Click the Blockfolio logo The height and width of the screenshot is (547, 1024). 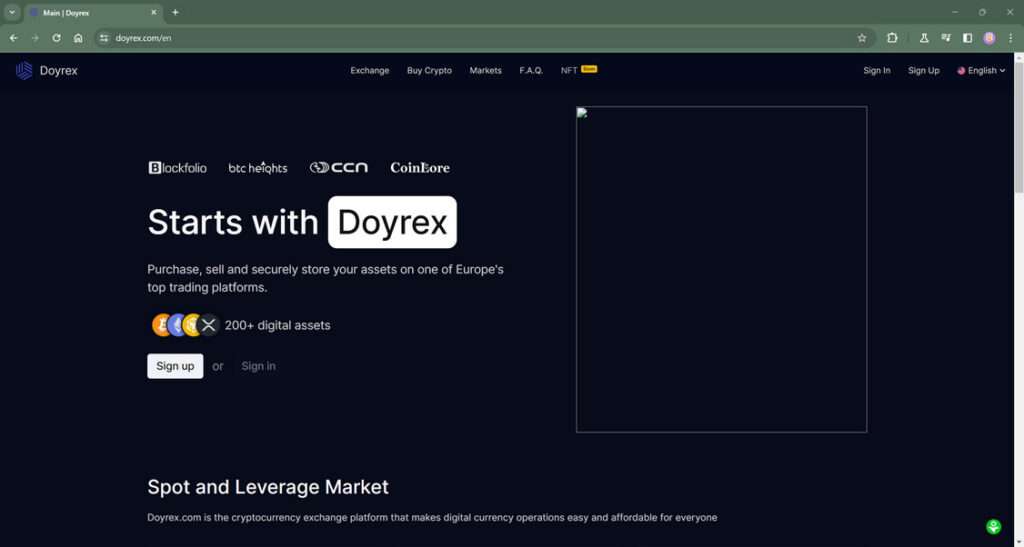(178, 168)
